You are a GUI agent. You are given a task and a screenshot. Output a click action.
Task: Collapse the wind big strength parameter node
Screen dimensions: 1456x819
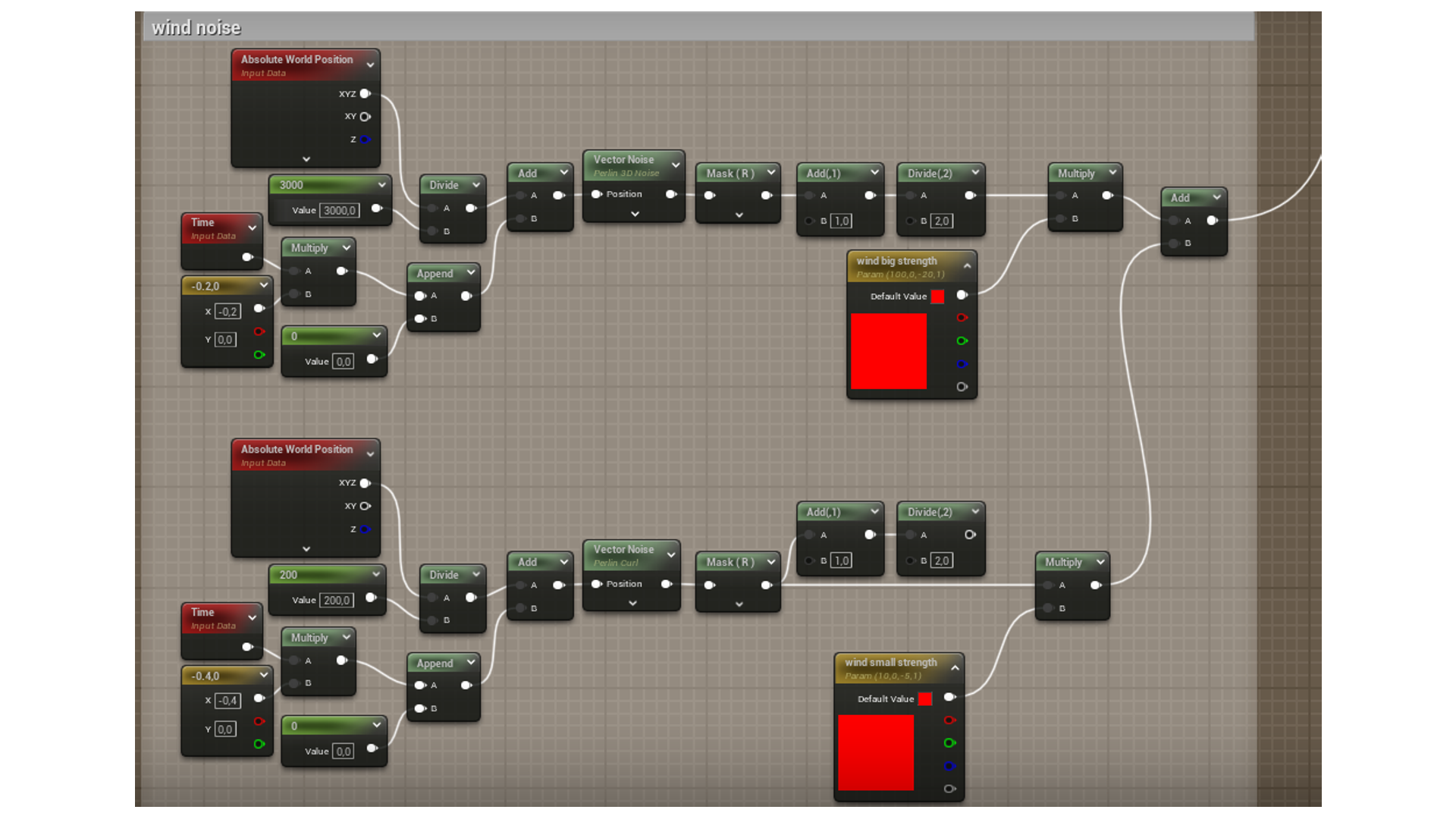pos(967,265)
